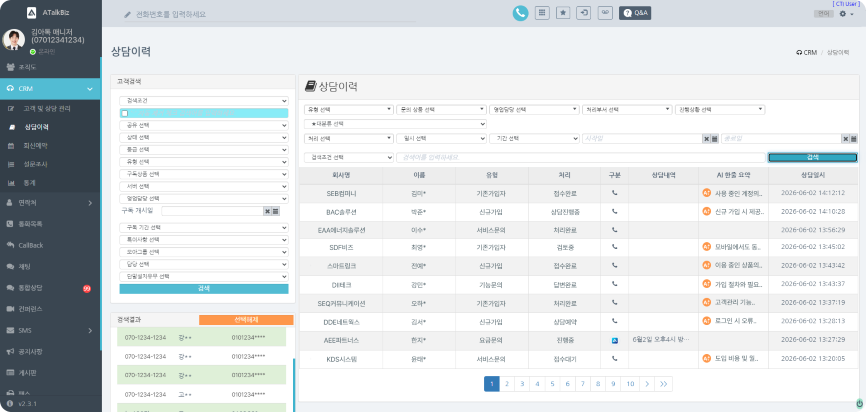Open the ★대분류 선택 dropdown
Image resolution: width=866 pixels, height=412 pixels.
pyautogui.click(x=395, y=124)
